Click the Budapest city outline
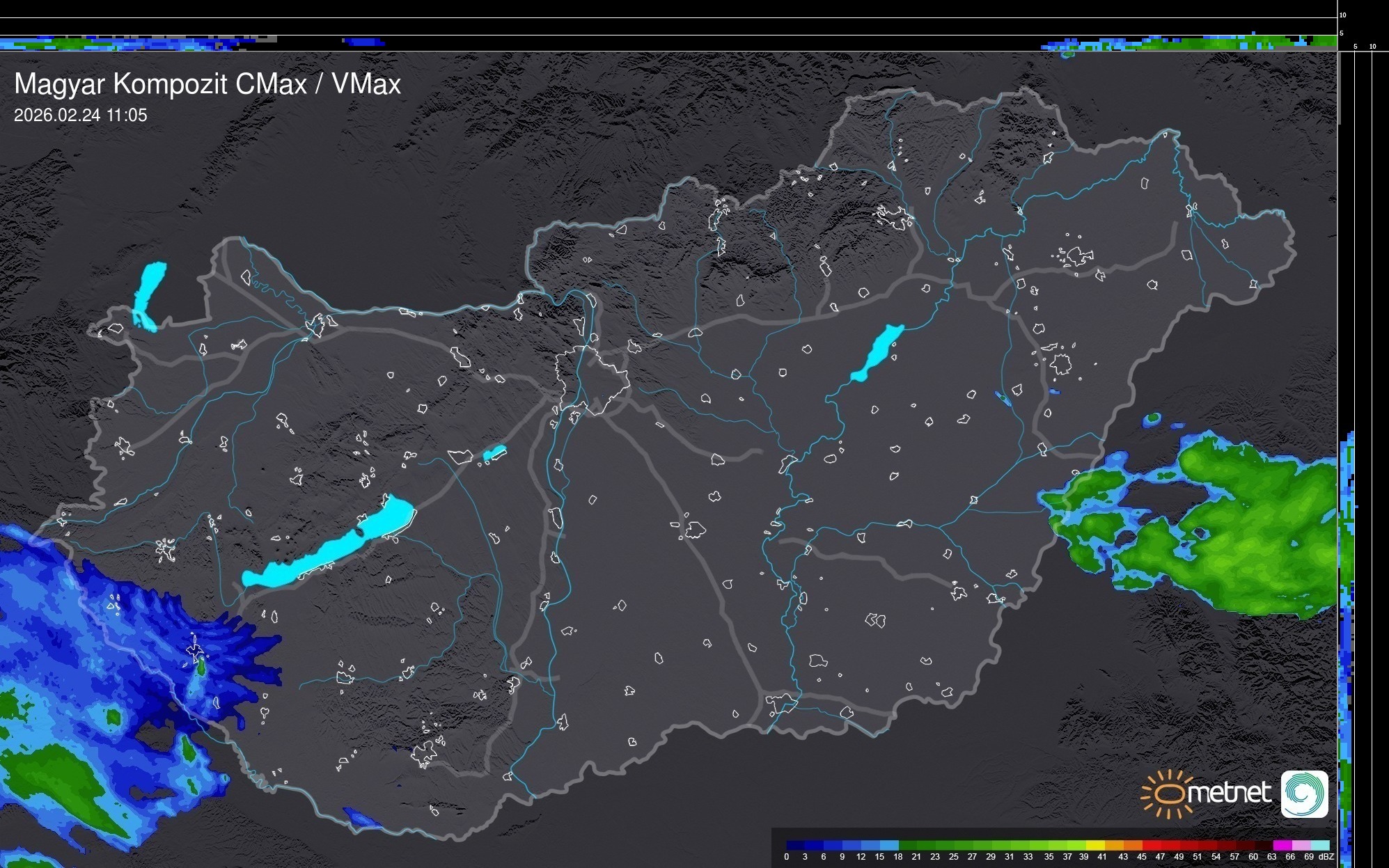Viewport: 1389px width, 868px height. pos(592,379)
